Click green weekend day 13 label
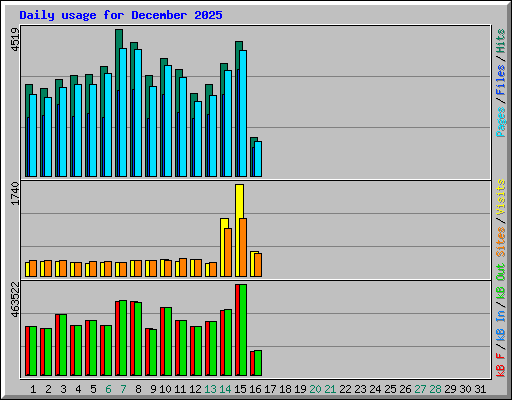Screen dimensions: 512x400 210,389
